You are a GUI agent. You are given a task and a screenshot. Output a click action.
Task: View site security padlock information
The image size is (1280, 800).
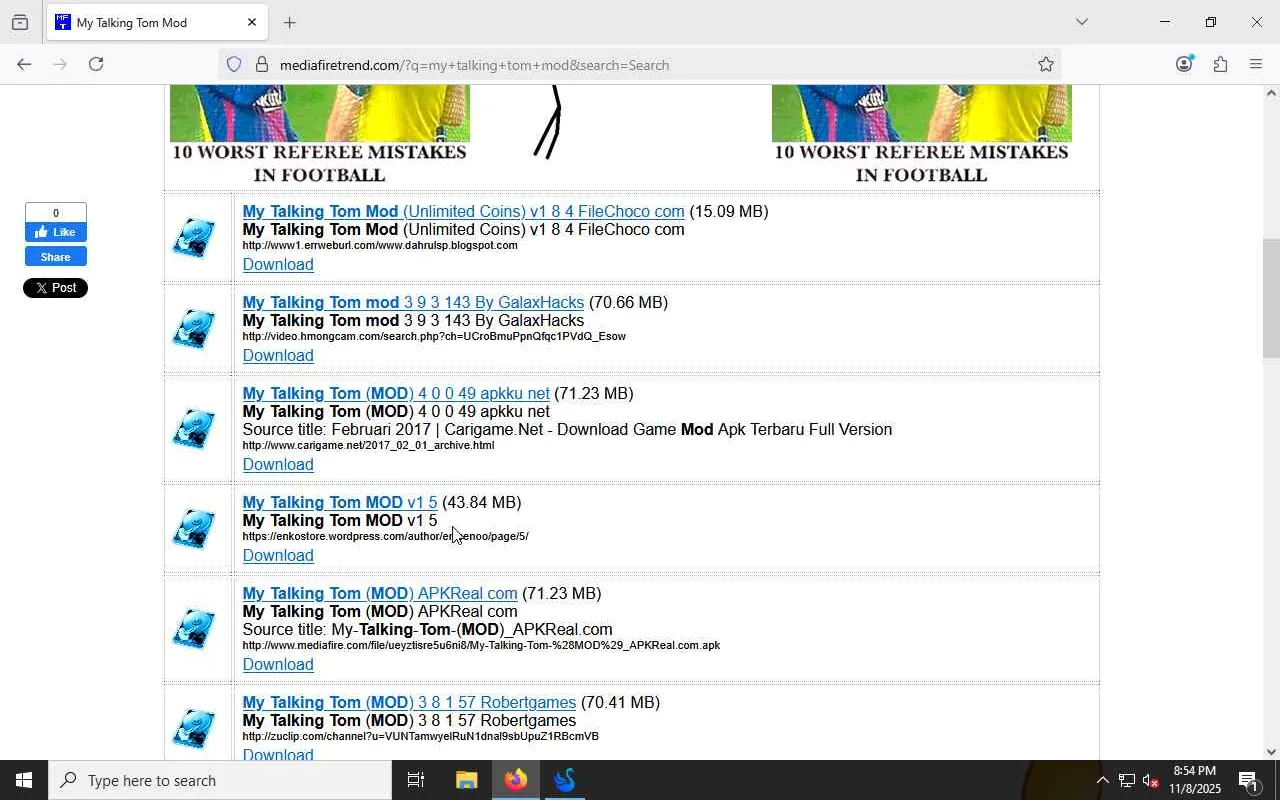coord(262,65)
